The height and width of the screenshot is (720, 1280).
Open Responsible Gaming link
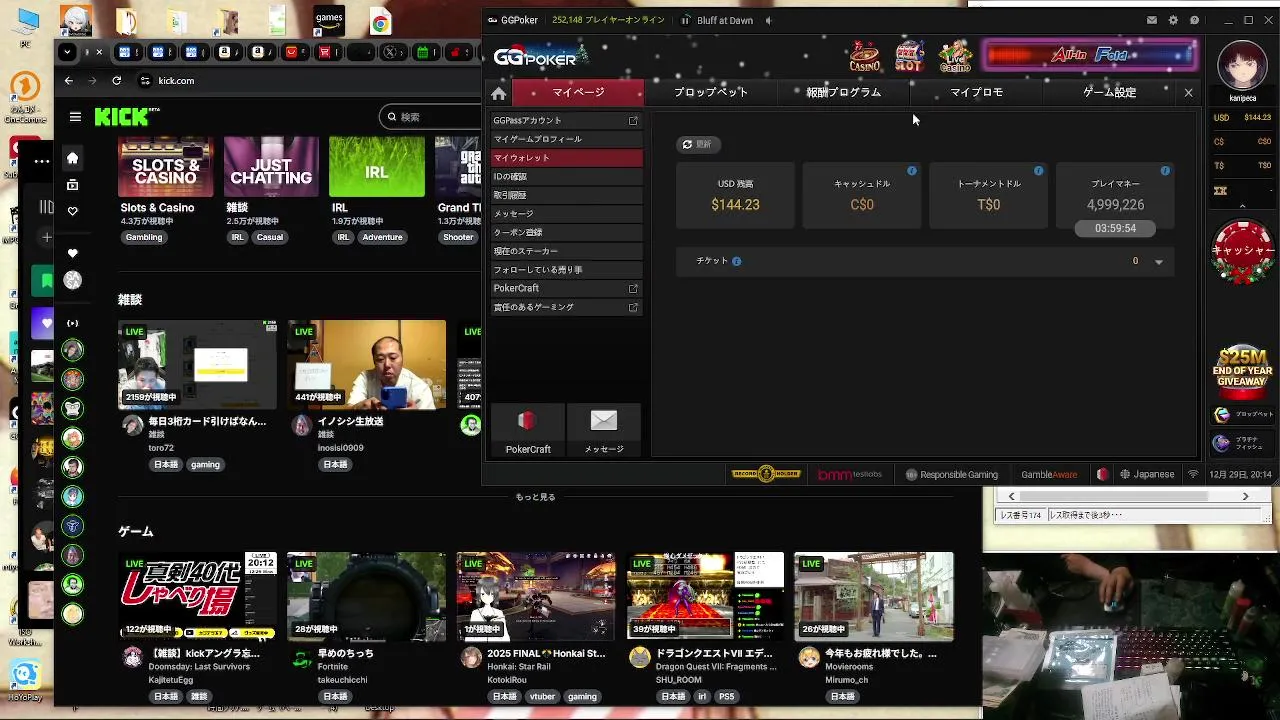point(951,474)
